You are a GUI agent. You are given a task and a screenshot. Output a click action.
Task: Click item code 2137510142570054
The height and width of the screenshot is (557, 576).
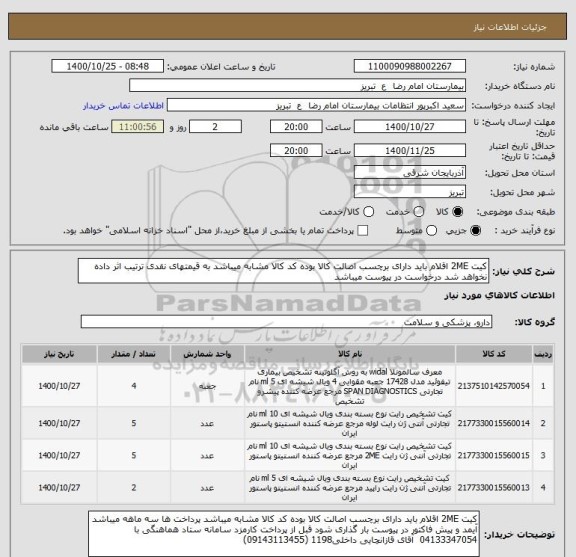click(494, 386)
